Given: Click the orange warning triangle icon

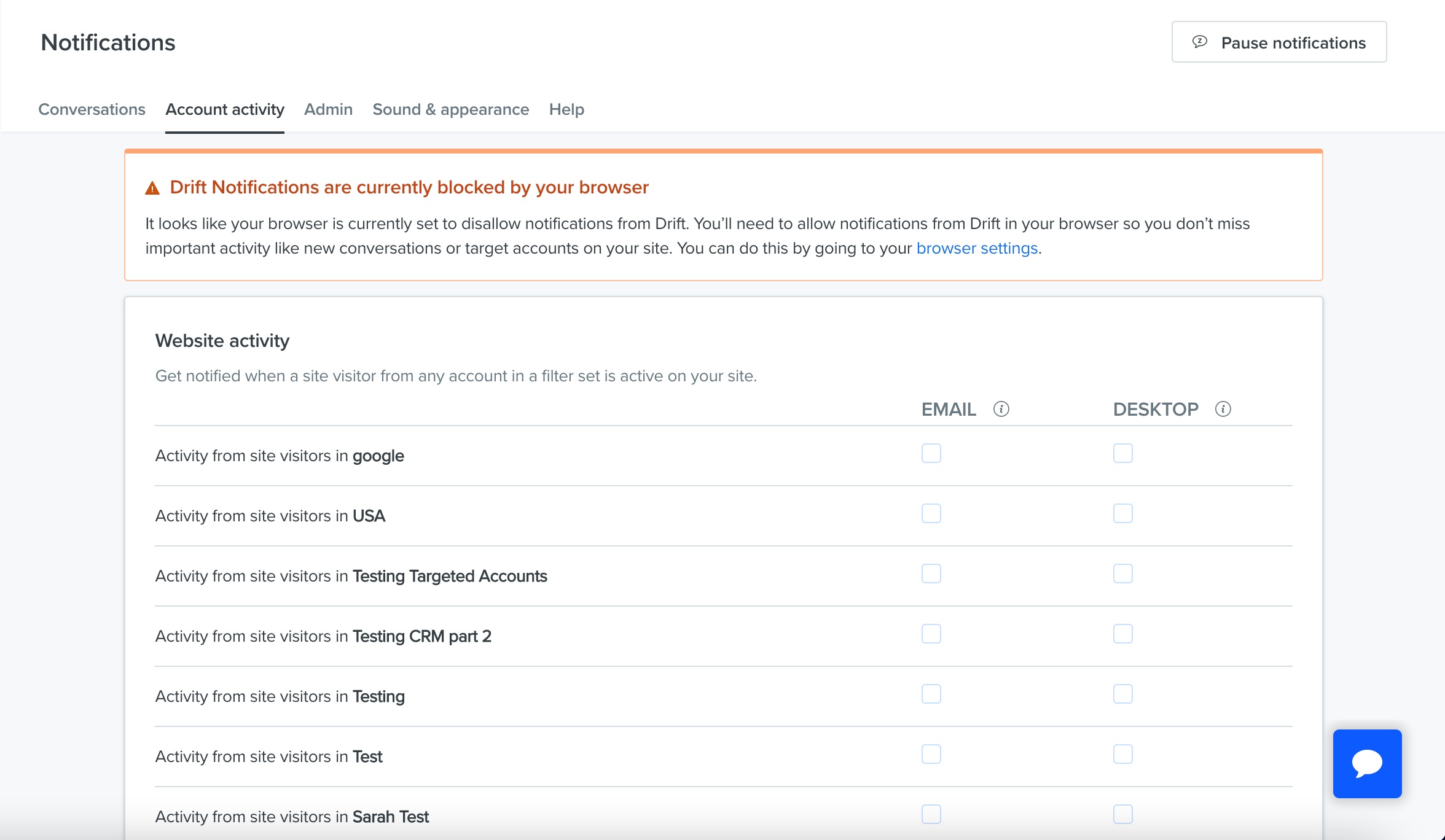Looking at the screenshot, I should coord(152,188).
